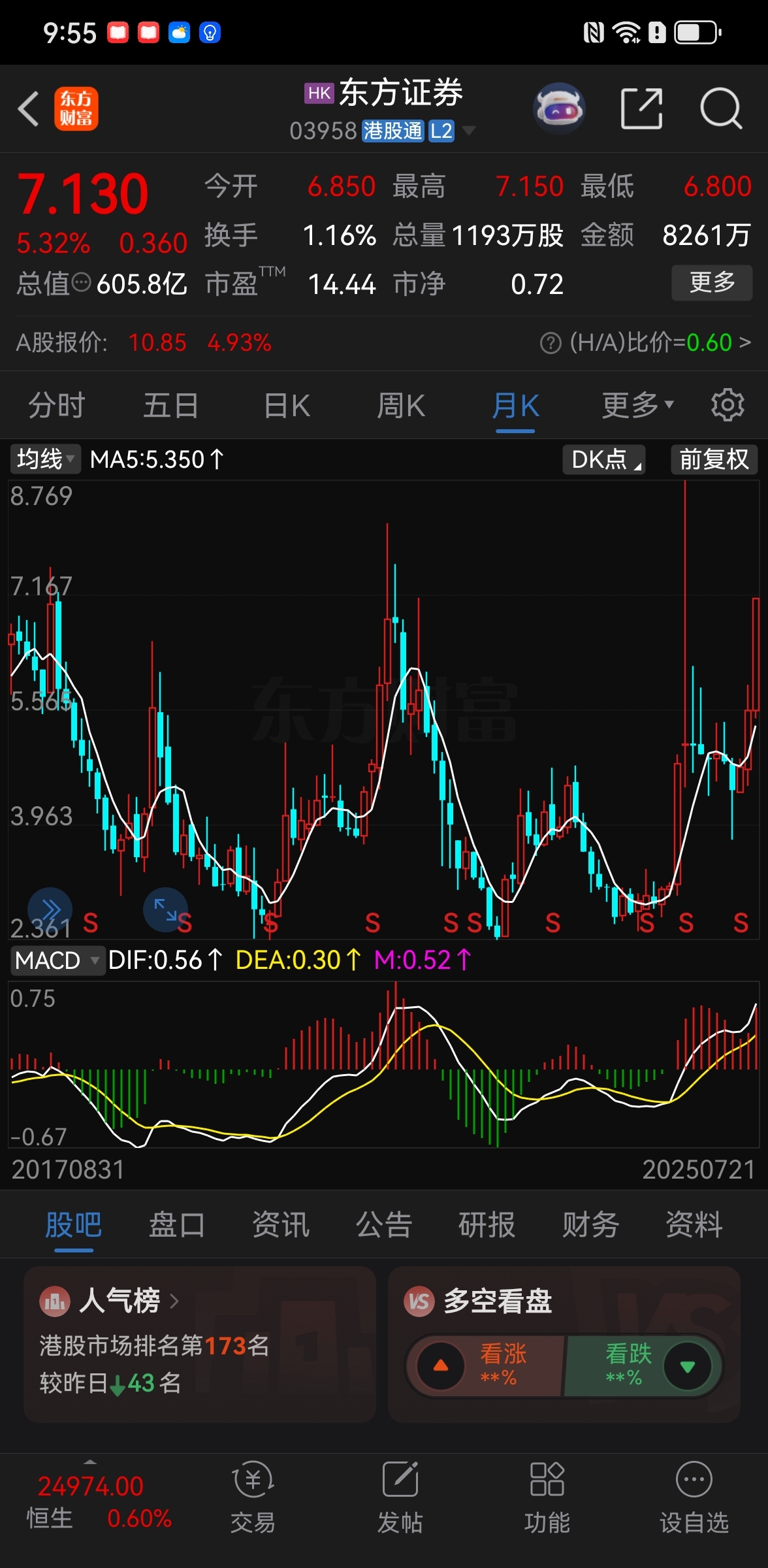This screenshot has height=1568, width=768.
Task: Tap the 港股通 badge
Action: [x=393, y=131]
